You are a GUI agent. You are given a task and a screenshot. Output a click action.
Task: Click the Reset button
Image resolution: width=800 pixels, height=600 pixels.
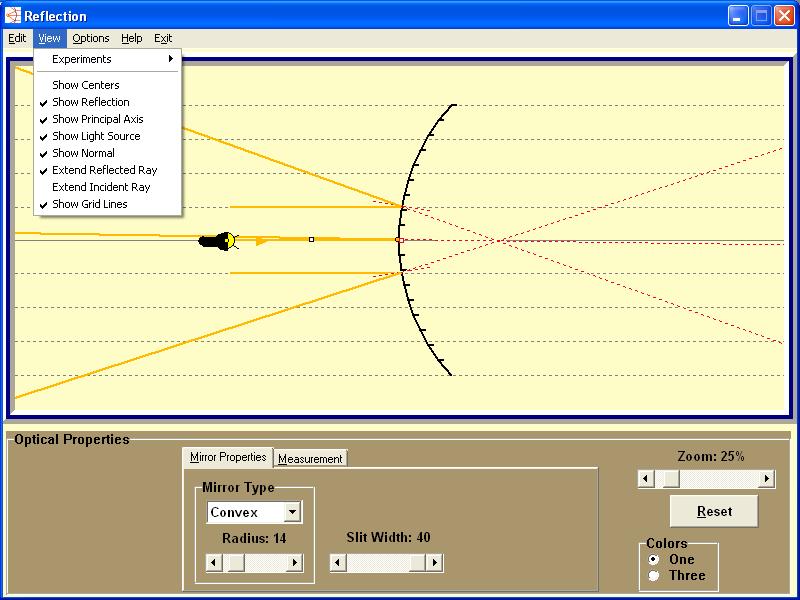tap(714, 511)
